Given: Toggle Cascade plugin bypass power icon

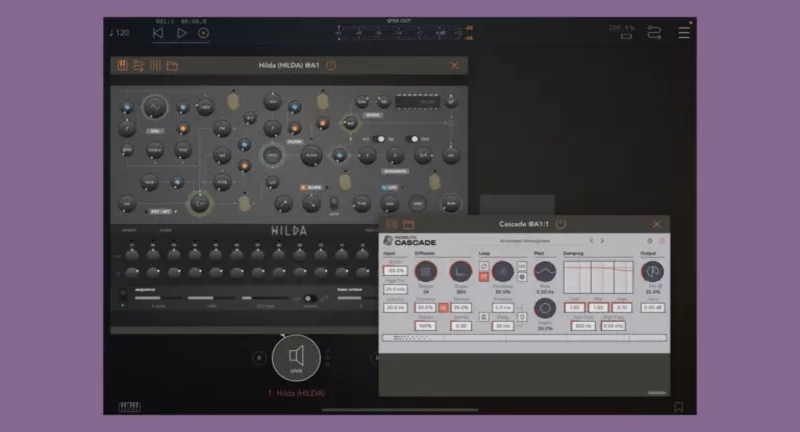Looking at the screenshot, I should [560, 224].
